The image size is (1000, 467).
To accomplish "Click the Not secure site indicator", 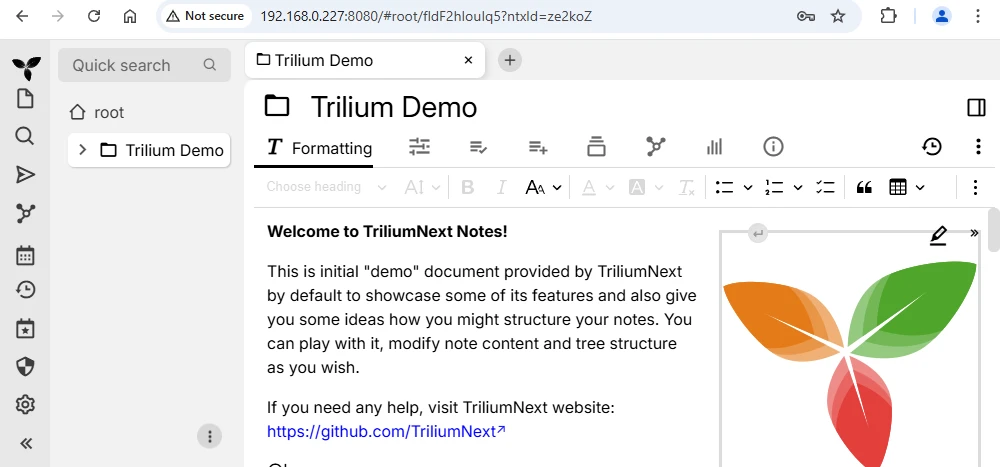I will 205,17.
